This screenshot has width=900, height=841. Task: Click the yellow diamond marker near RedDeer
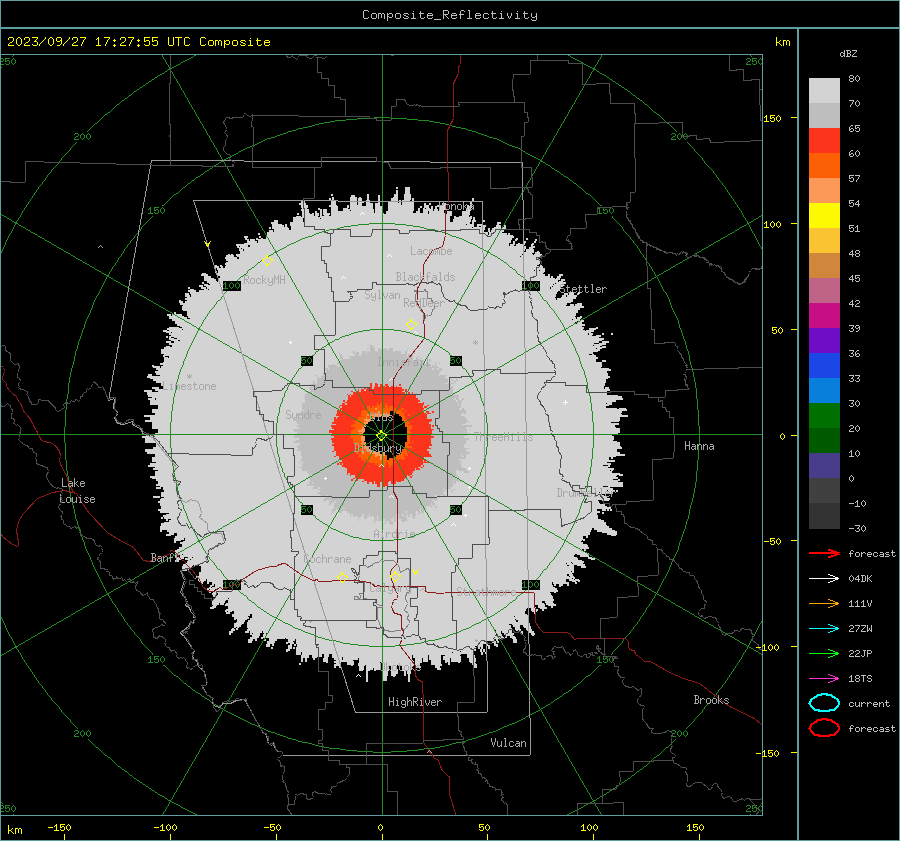coord(411,325)
